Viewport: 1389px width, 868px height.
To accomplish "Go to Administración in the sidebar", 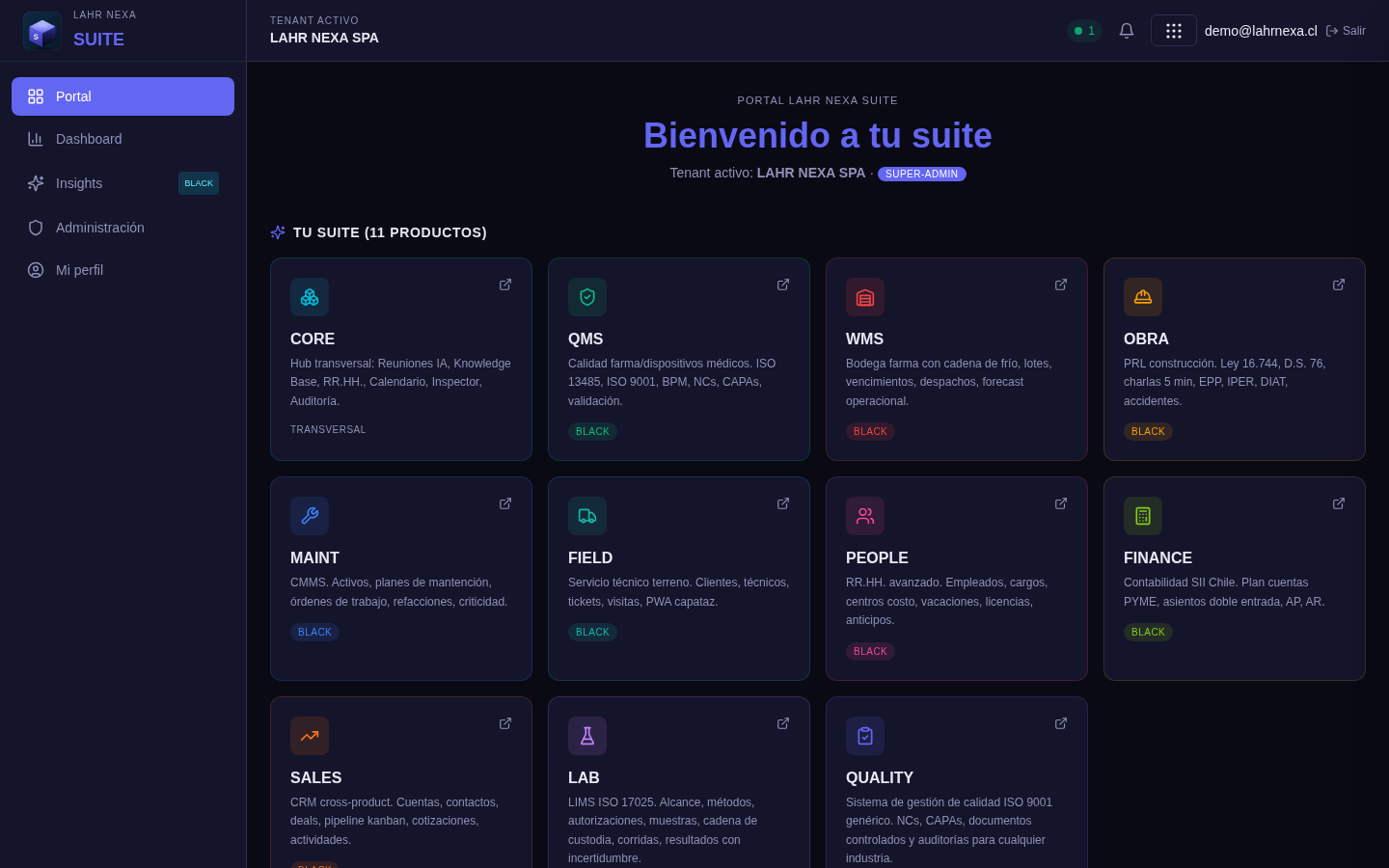I will (x=123, y=228).
